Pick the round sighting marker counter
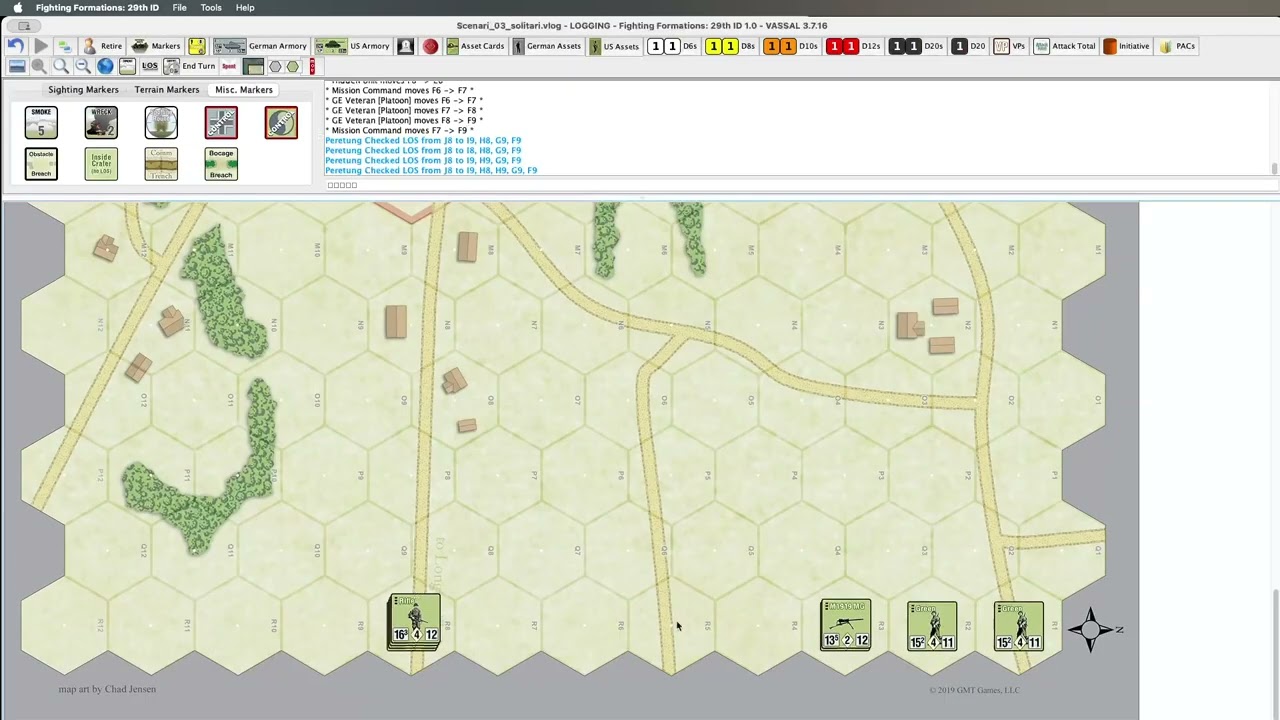The width and height of the screenshot is (1280, 720). coord(161,122)
